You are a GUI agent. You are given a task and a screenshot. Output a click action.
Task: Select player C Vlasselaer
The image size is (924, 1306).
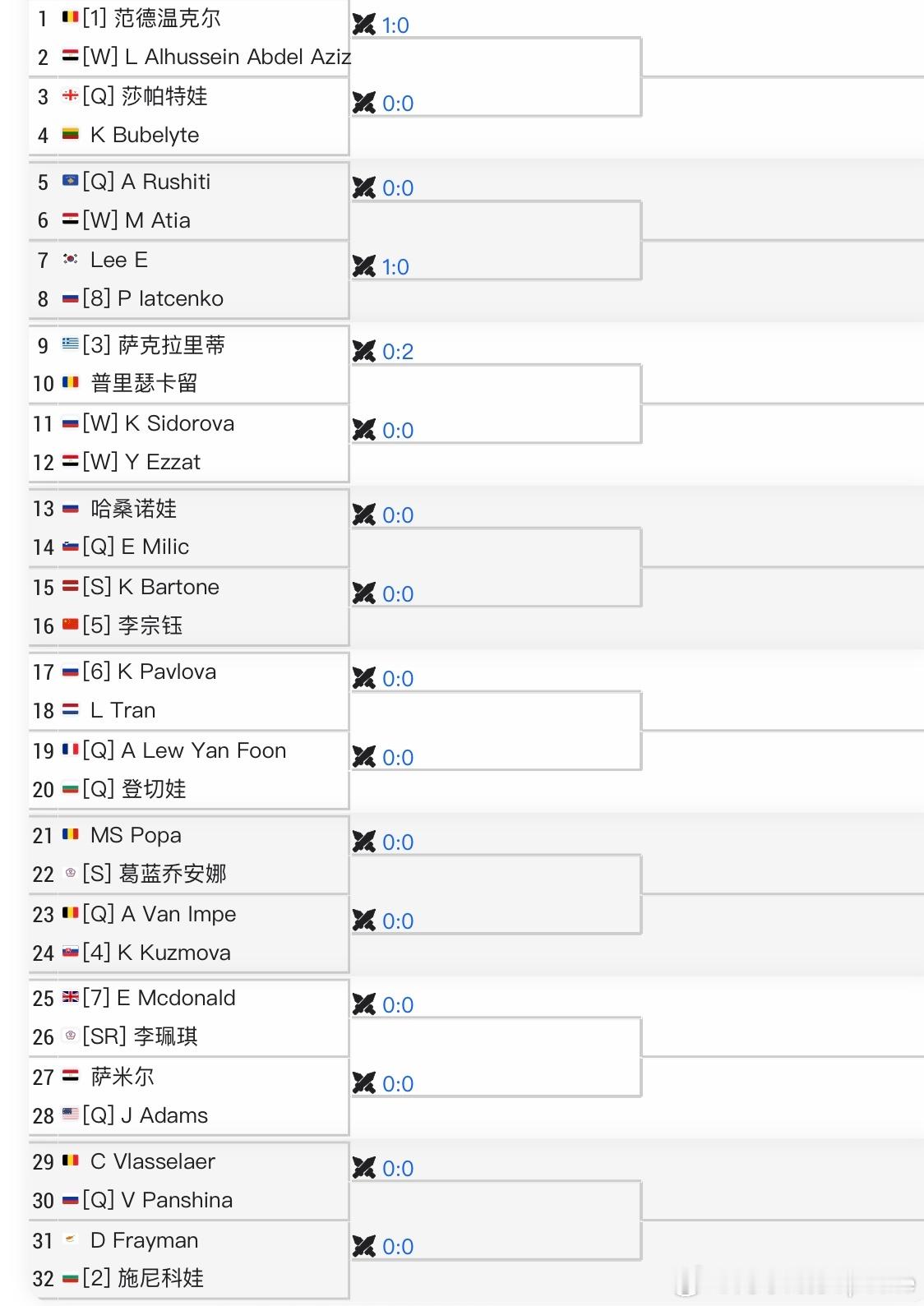(153, 1161)
